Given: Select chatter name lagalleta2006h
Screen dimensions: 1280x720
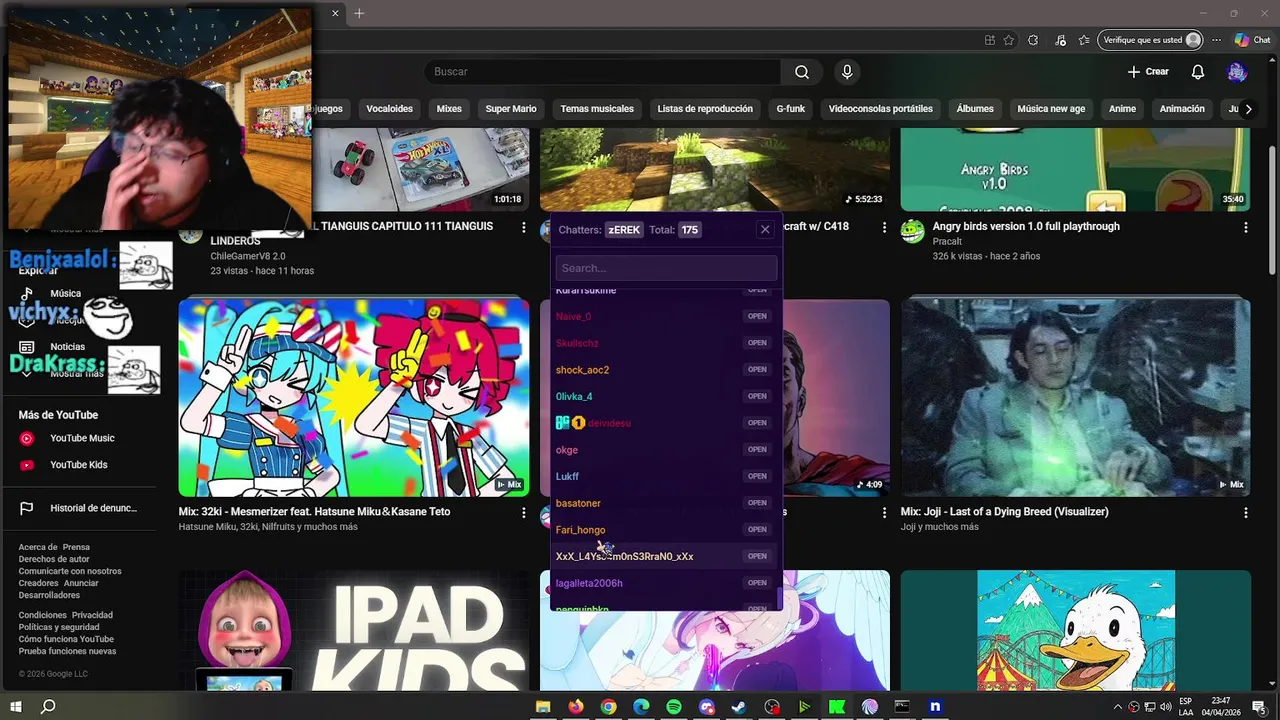Looking at the screenshot, I should [589, 583].
